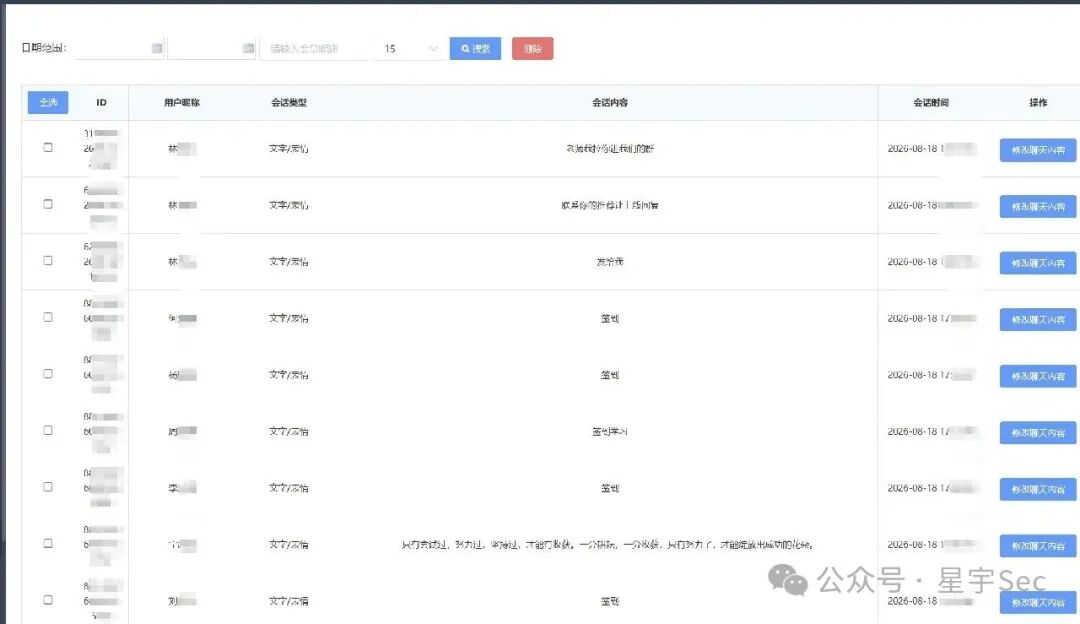The width and height of the screenshot is (1080, 624).
Task: Open the end date calendar icon
Action: pyautogui.click(x=249, y=48)
